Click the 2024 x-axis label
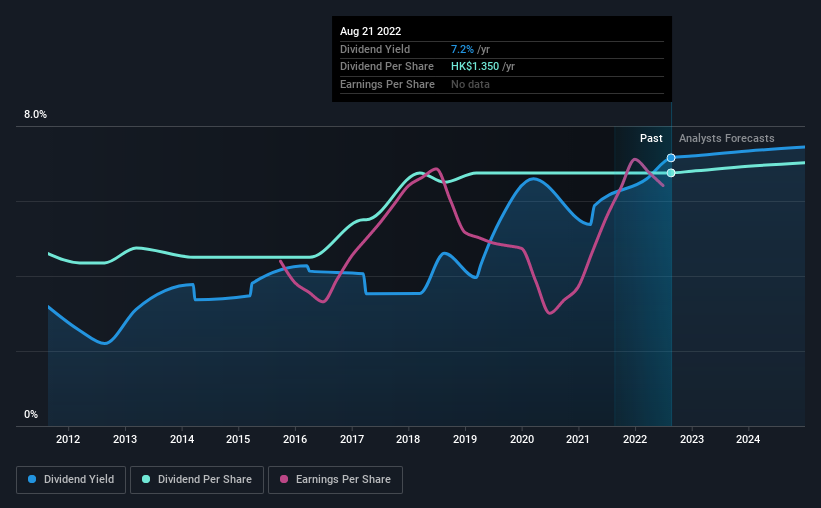Viewport: 821px width, 508px height. [748, 439]
